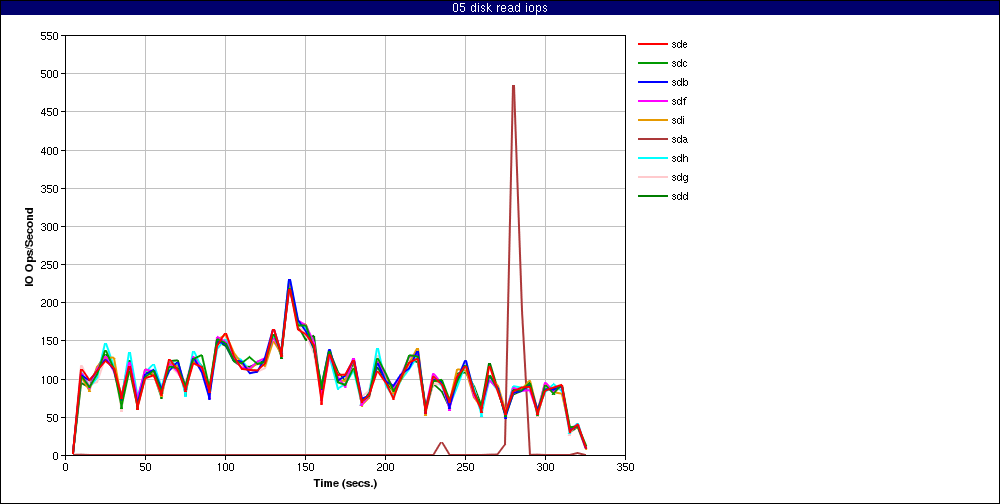Click the peak at 140 seconds

290,280
